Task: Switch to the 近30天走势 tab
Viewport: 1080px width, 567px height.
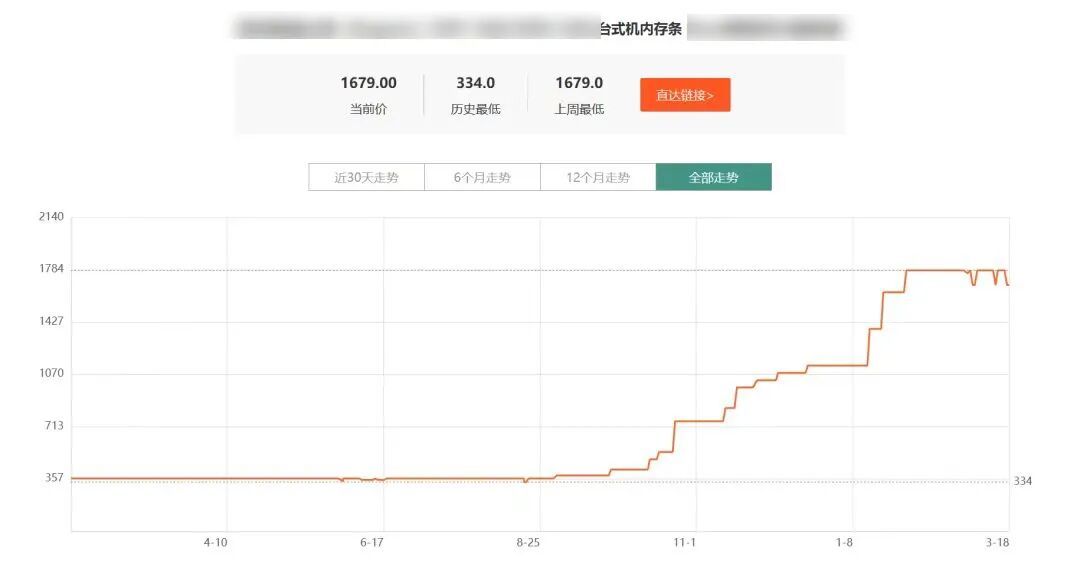Action: click(366, 177)
